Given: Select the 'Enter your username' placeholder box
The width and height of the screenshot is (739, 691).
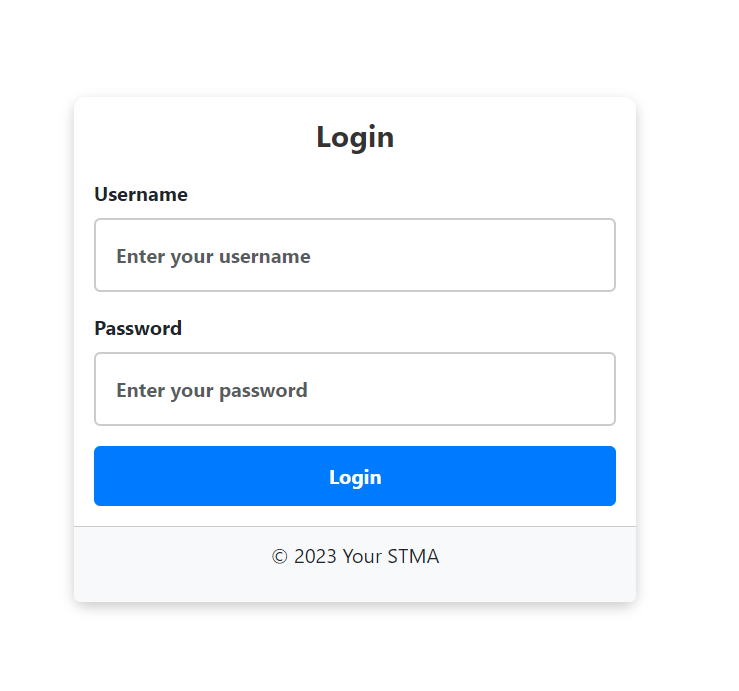Looking at the screenshot, I should [354, 255].
